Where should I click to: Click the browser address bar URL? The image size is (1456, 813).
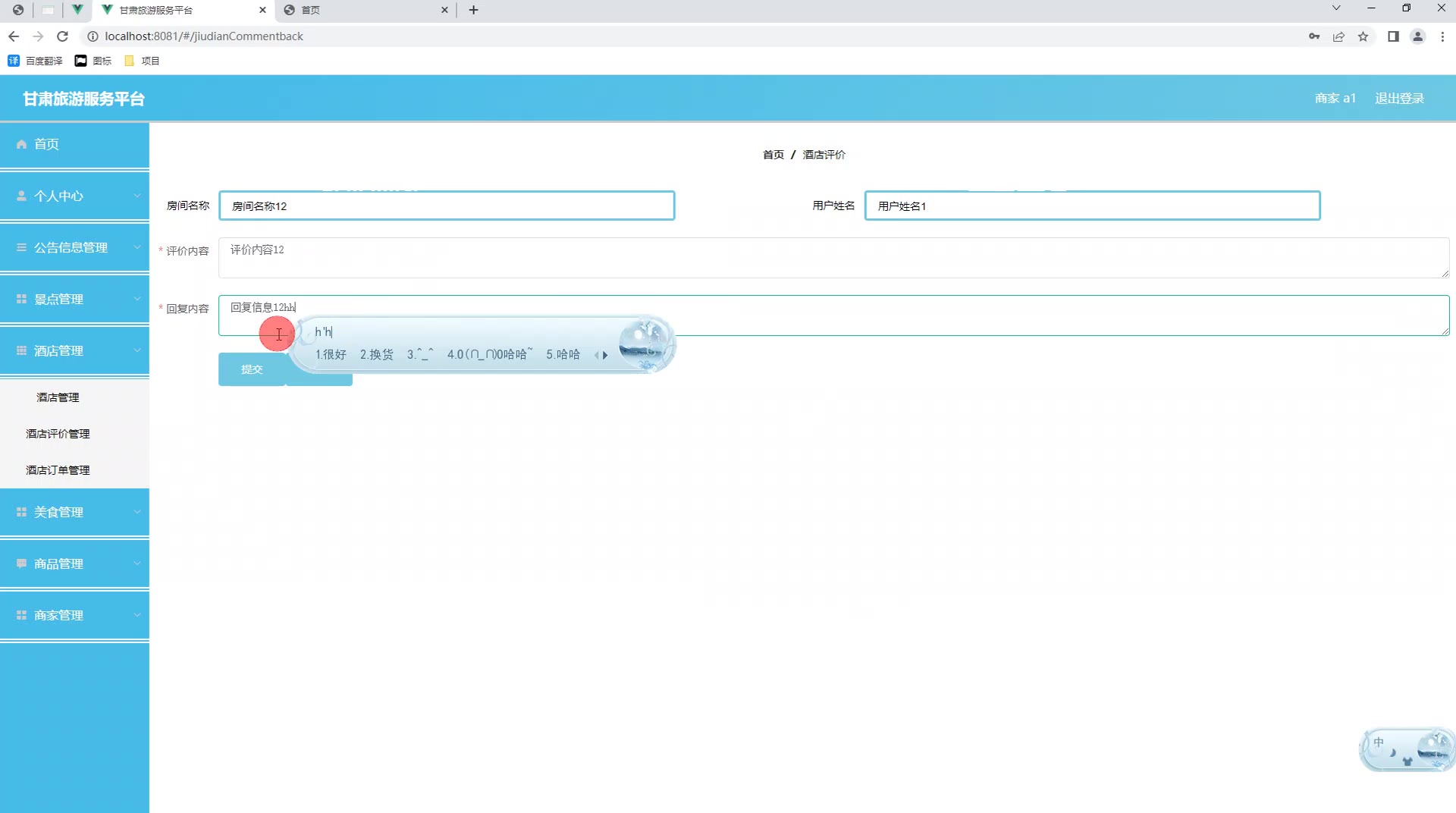pos(204,36)
